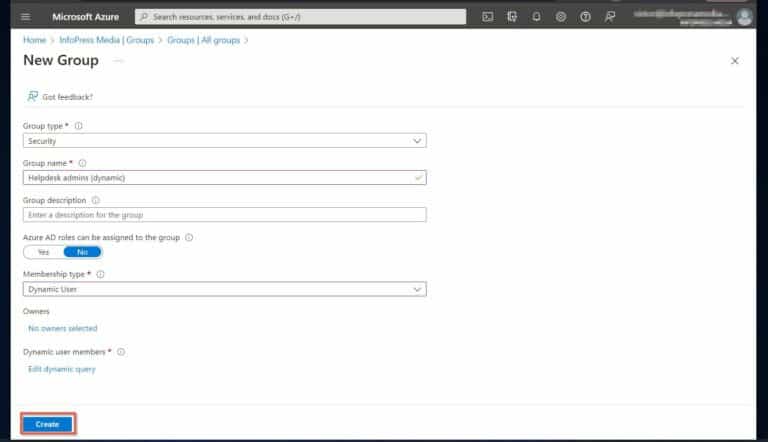This screenshot has height=442, width=768.
Task: Open the ellipsis menu next to New Group
Action: [118, 61]
